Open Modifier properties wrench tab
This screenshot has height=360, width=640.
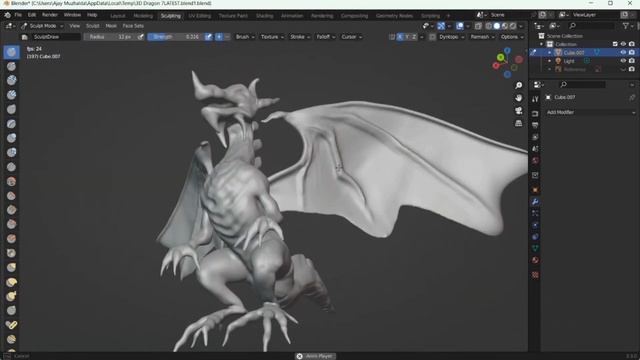point(535,202)
